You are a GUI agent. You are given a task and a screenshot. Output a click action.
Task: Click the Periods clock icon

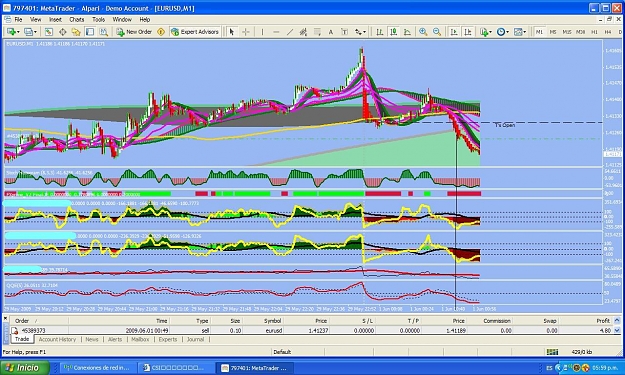tap(501, 32)
